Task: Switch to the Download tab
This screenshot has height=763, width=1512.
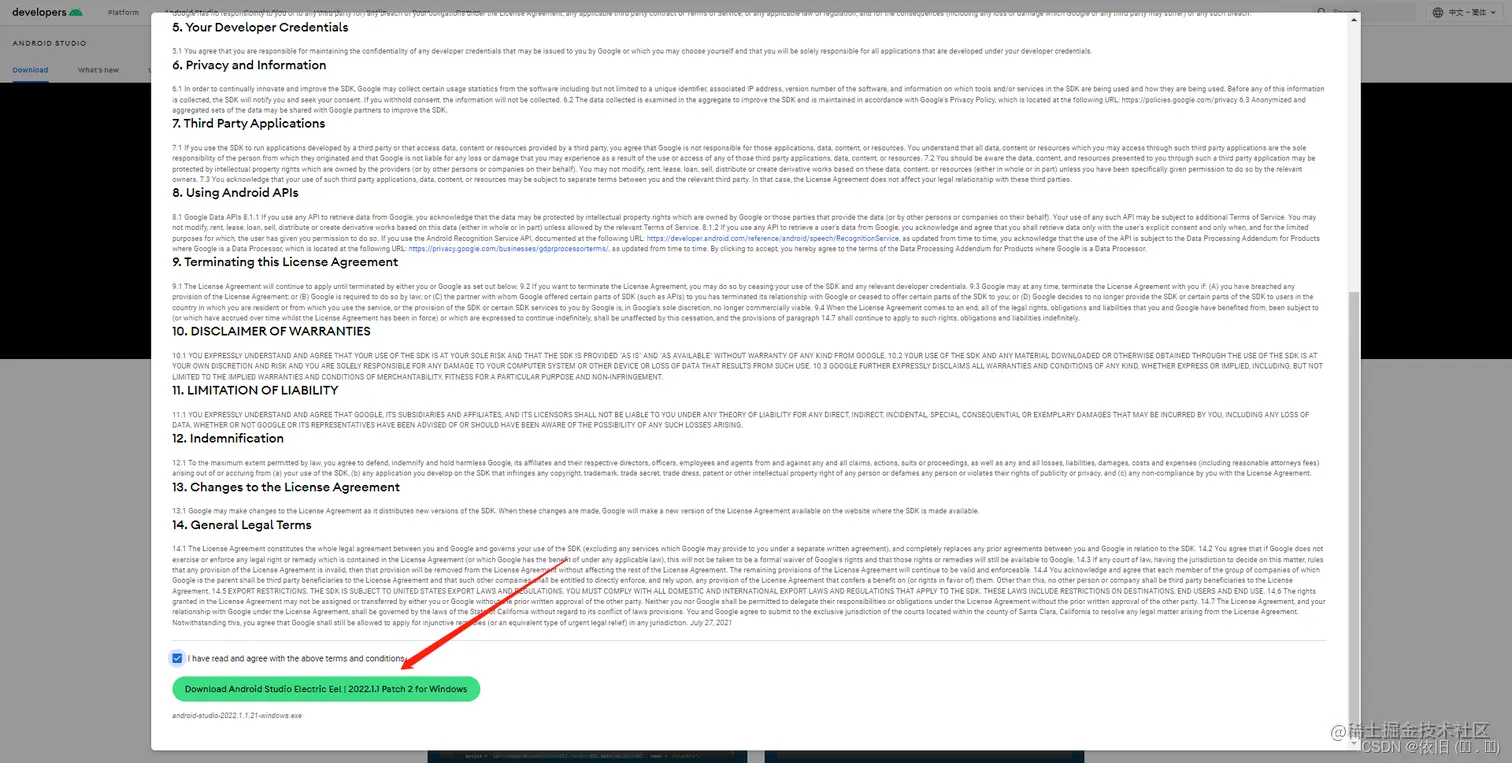Action: 30,70
